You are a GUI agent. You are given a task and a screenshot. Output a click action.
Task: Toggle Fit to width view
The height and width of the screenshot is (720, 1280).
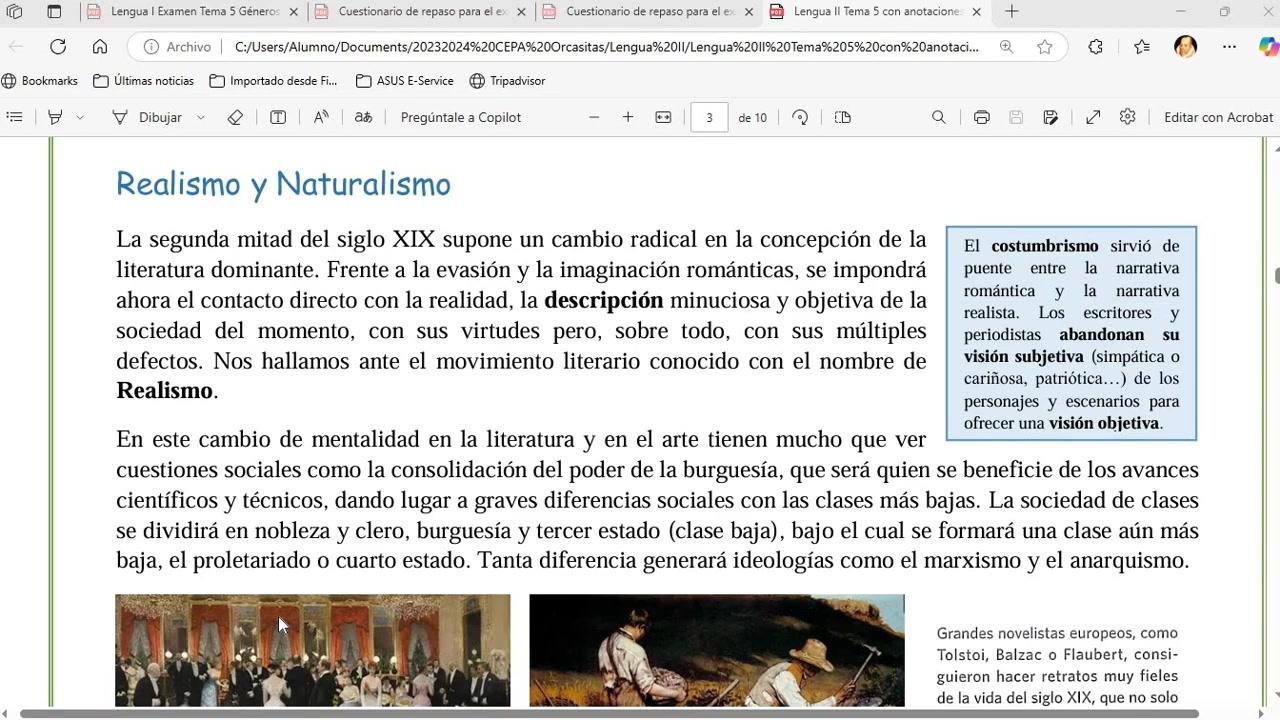663,117
